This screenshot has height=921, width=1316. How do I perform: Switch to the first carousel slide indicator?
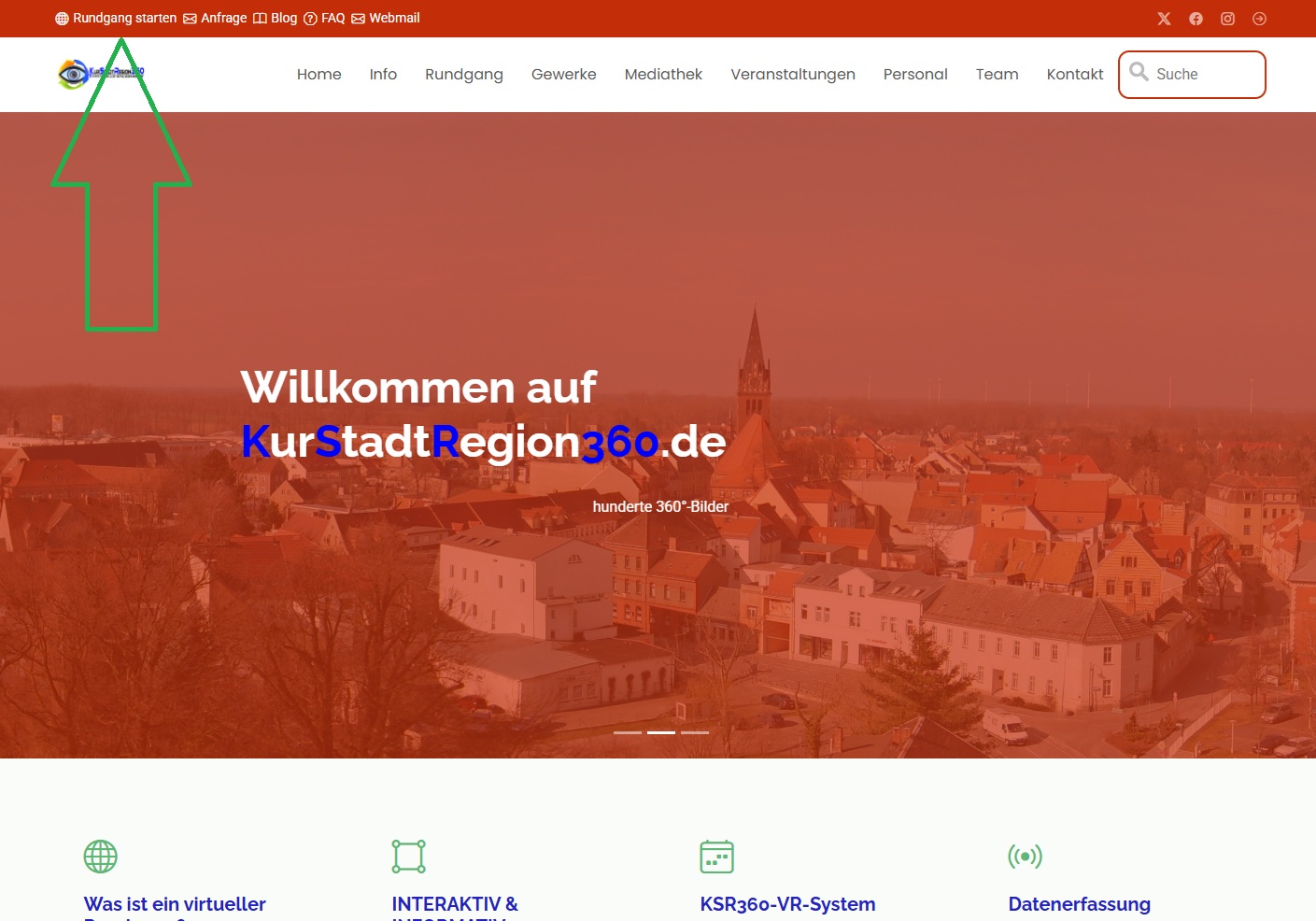coord(628,732)
